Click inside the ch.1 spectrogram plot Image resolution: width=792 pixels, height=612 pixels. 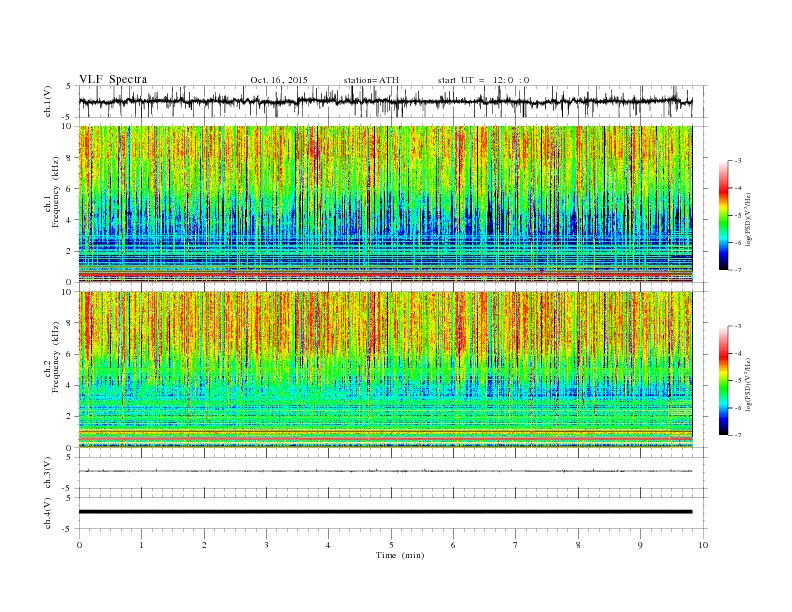tap(385, 204)
